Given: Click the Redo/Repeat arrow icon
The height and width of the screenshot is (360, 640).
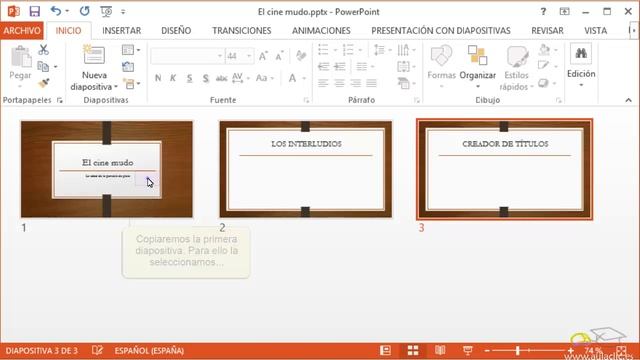Looking at the screenshot, I should (x=84, y=11).
